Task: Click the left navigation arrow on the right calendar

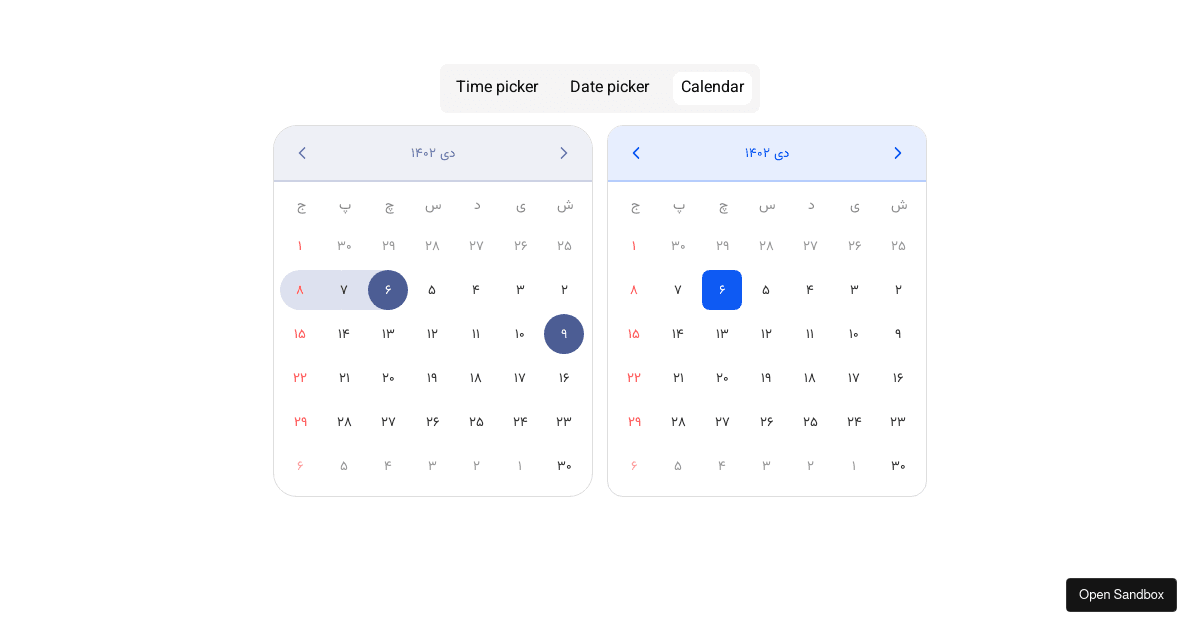Action: click(x=636, y=153)
